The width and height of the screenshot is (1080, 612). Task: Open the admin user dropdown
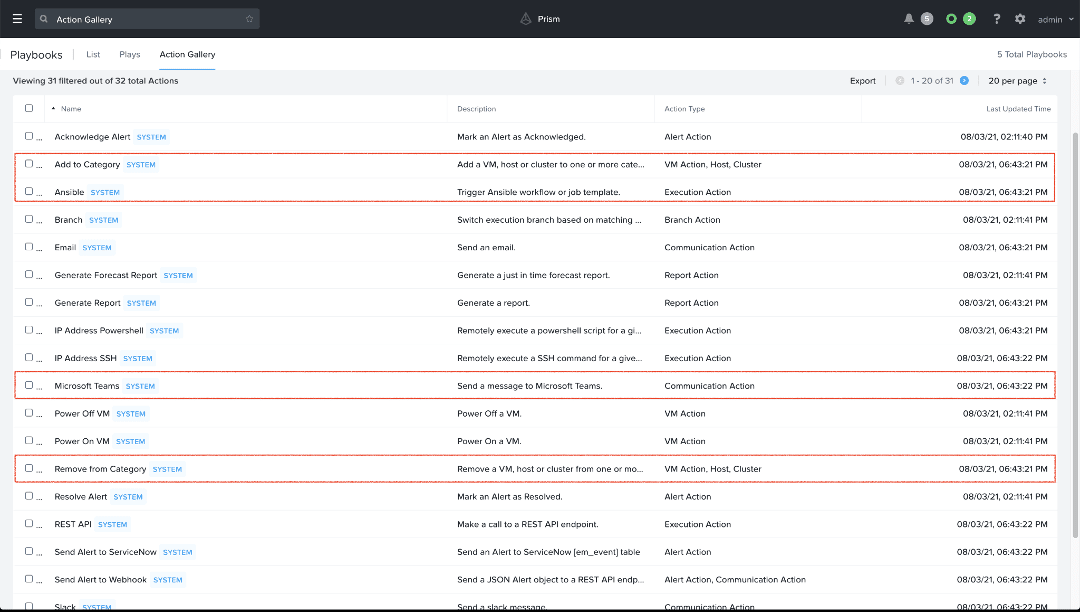(x=1056, y=19)
